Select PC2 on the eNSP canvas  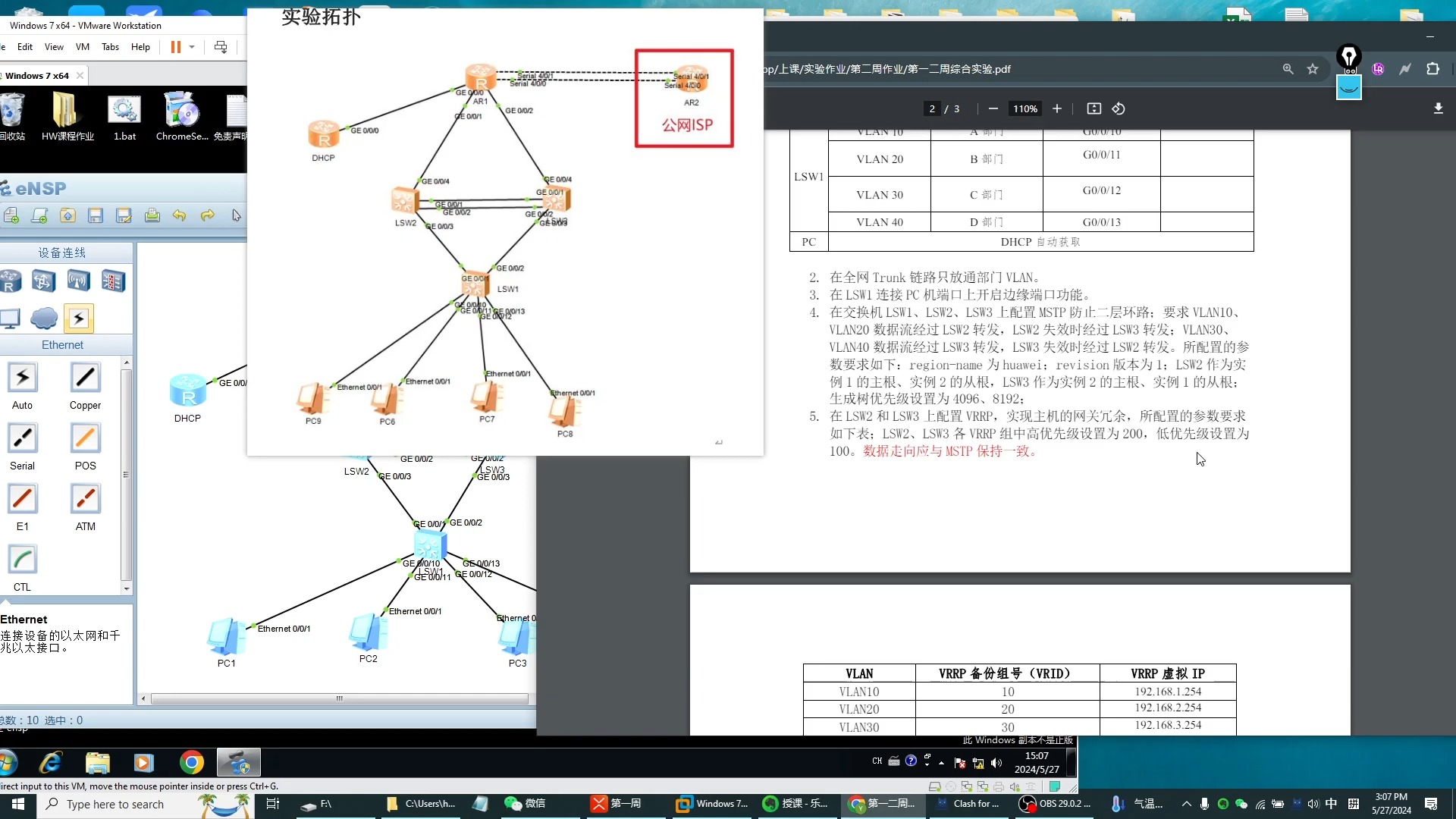tap(368, 632)
